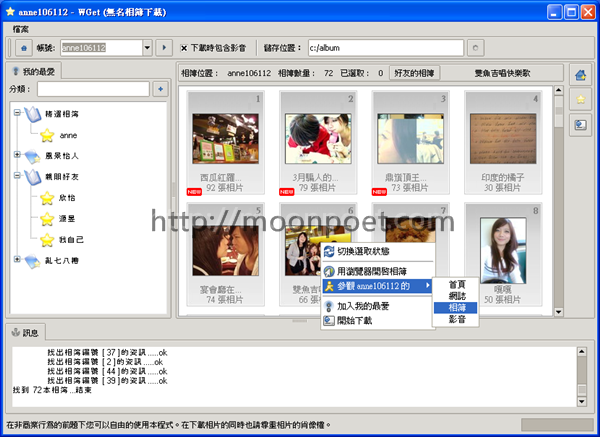Select 相簿 in the submenu
The width and height of the screenshot is (600, 437).
tap(456, 308)
